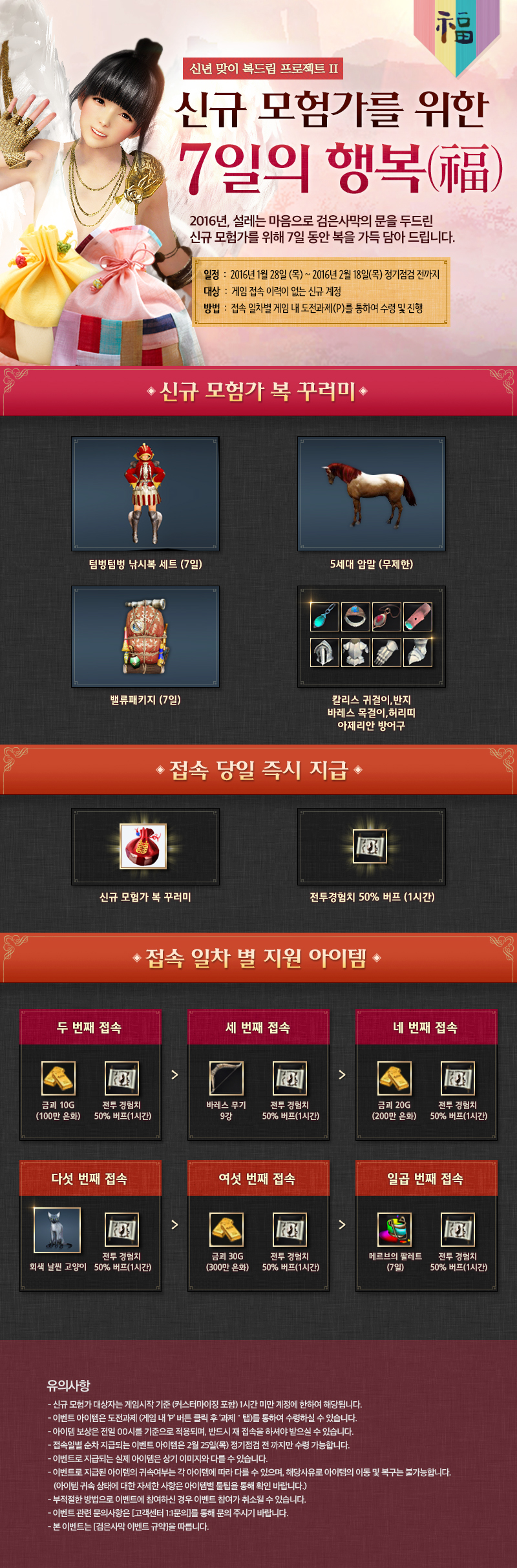Click the gold bar 20G icon

click(394, 1078)
